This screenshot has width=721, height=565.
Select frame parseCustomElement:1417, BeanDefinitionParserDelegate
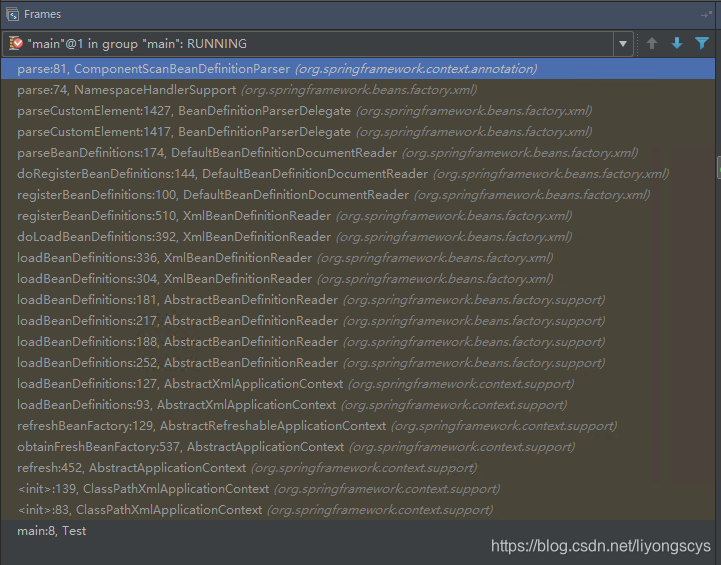(x=358, y=132)
